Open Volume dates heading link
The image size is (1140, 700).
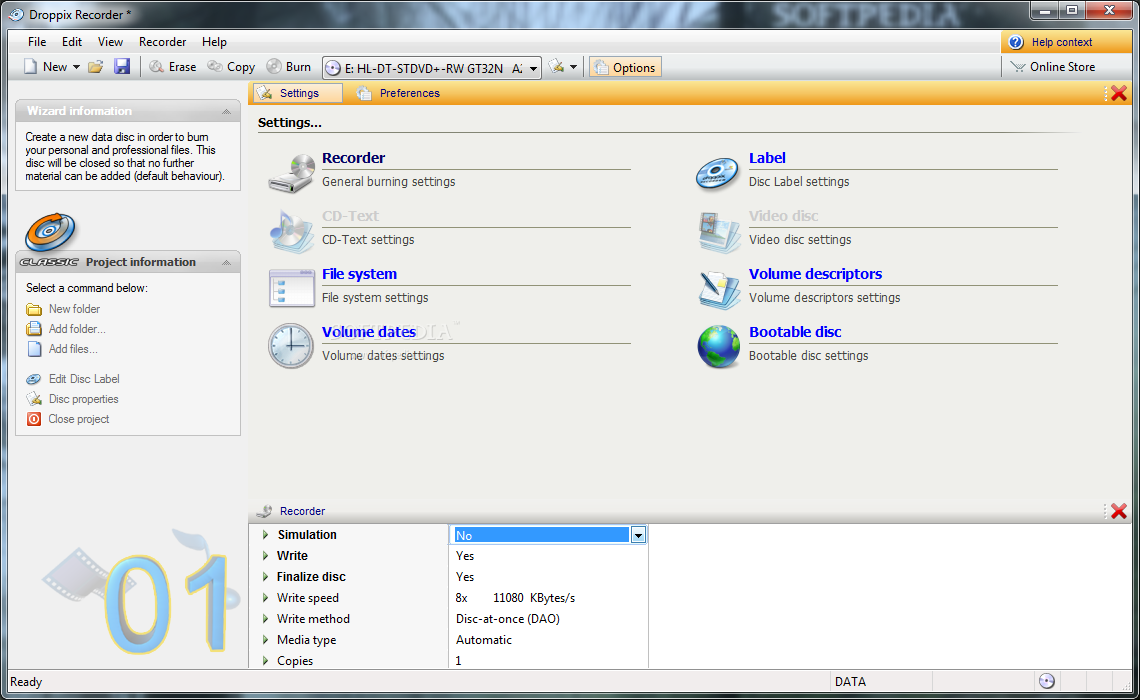(x=369, y=332)
